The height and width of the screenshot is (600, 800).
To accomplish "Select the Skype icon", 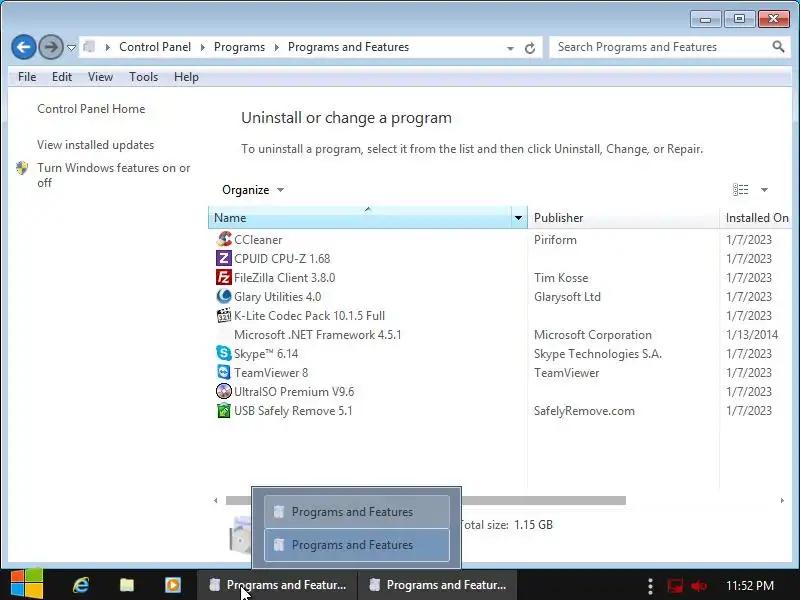I will pos(223,353).
